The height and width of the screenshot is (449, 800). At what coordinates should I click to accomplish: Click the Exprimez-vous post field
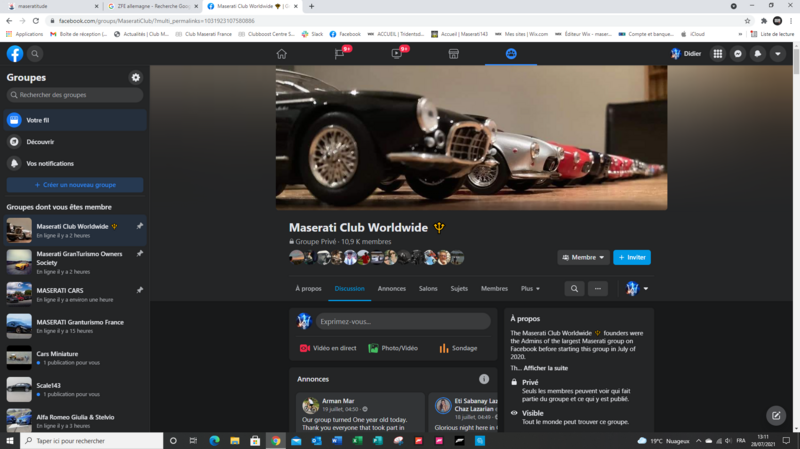click(403, 321)
